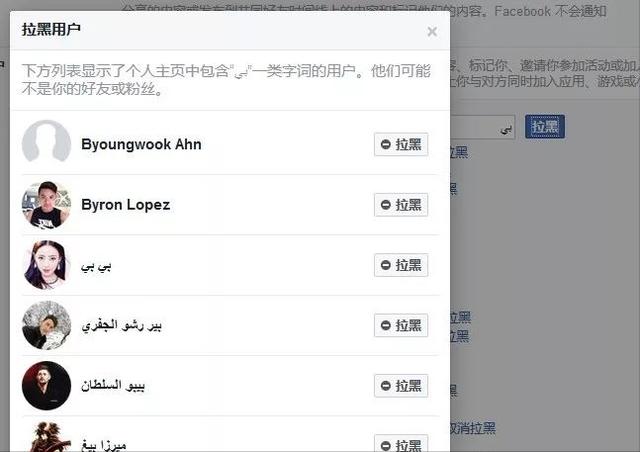Open Byron Lopez's profile photo
The image size is (640, 452).
click(47, 205)
